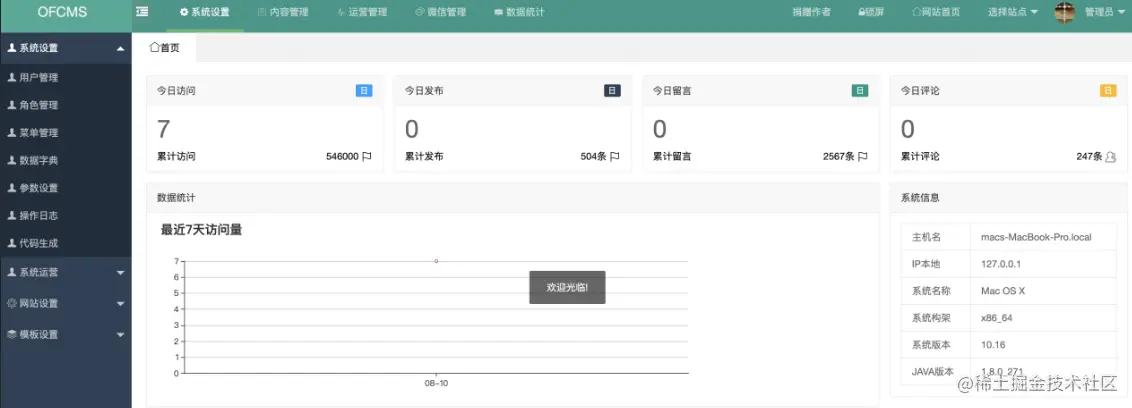Click the 模板设置 layers icon
The width and height of the screenshot is (1132, 408).
click(12, 334)
